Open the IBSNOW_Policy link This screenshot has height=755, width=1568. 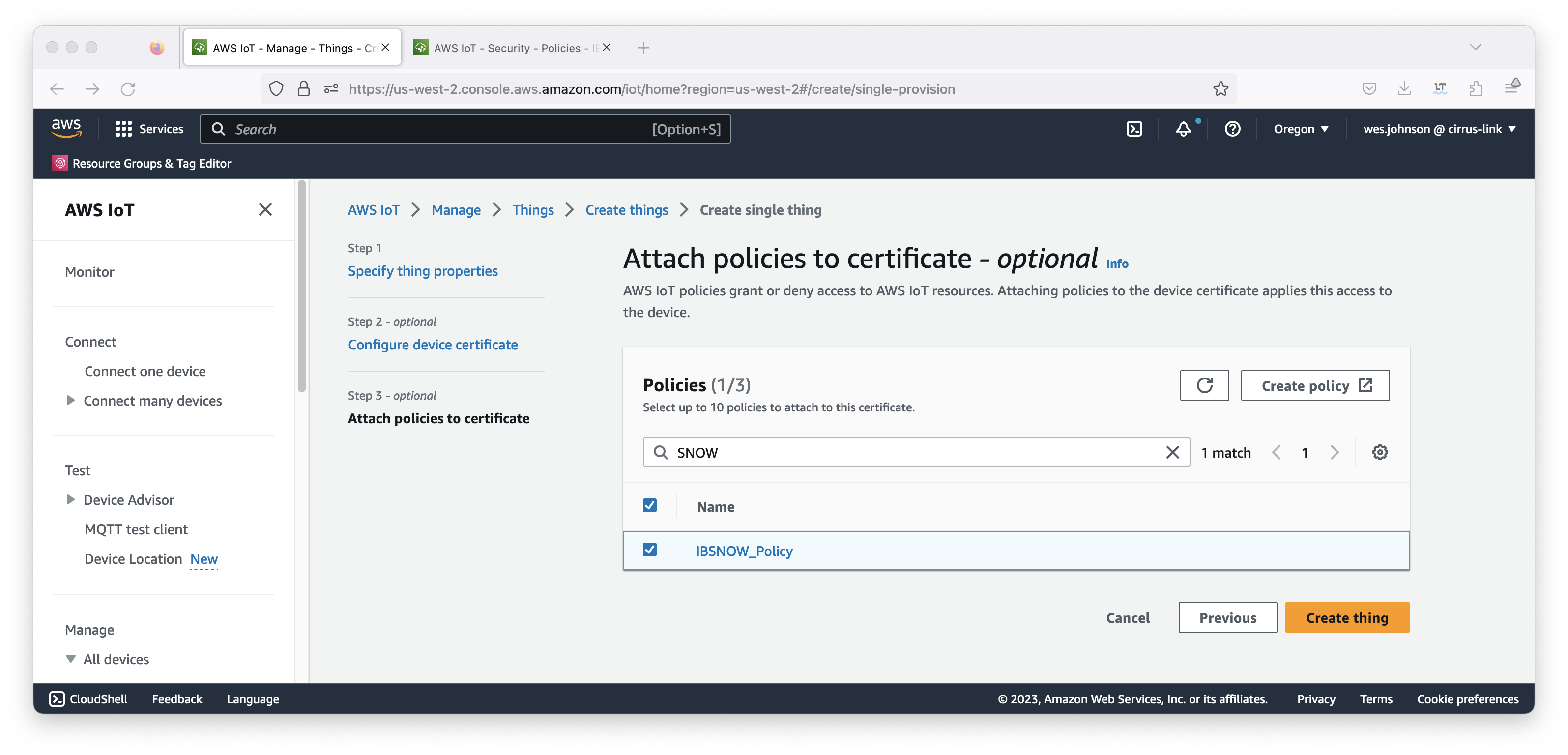click(x=744, y=551)
